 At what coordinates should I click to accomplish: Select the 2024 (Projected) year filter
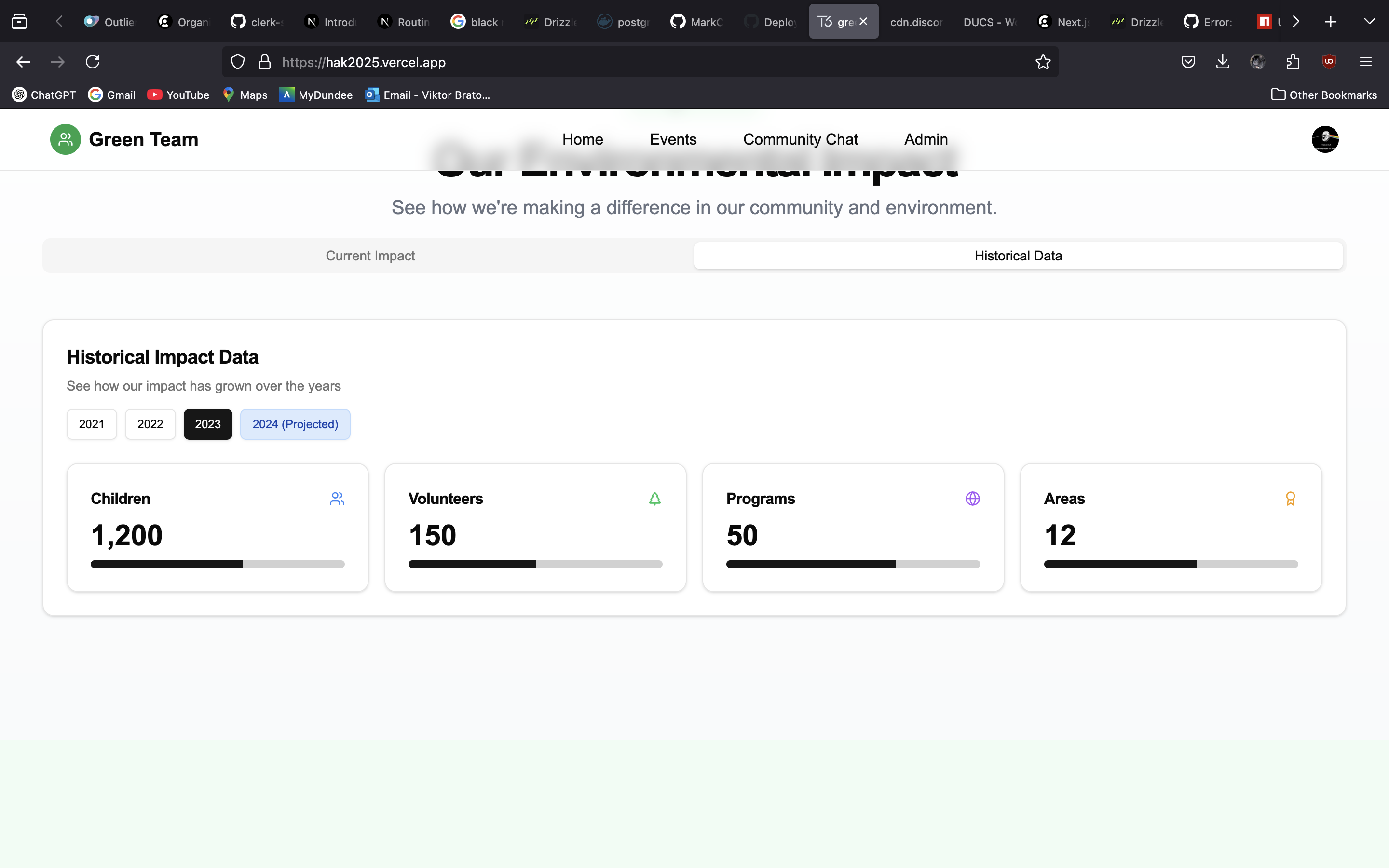295,424
